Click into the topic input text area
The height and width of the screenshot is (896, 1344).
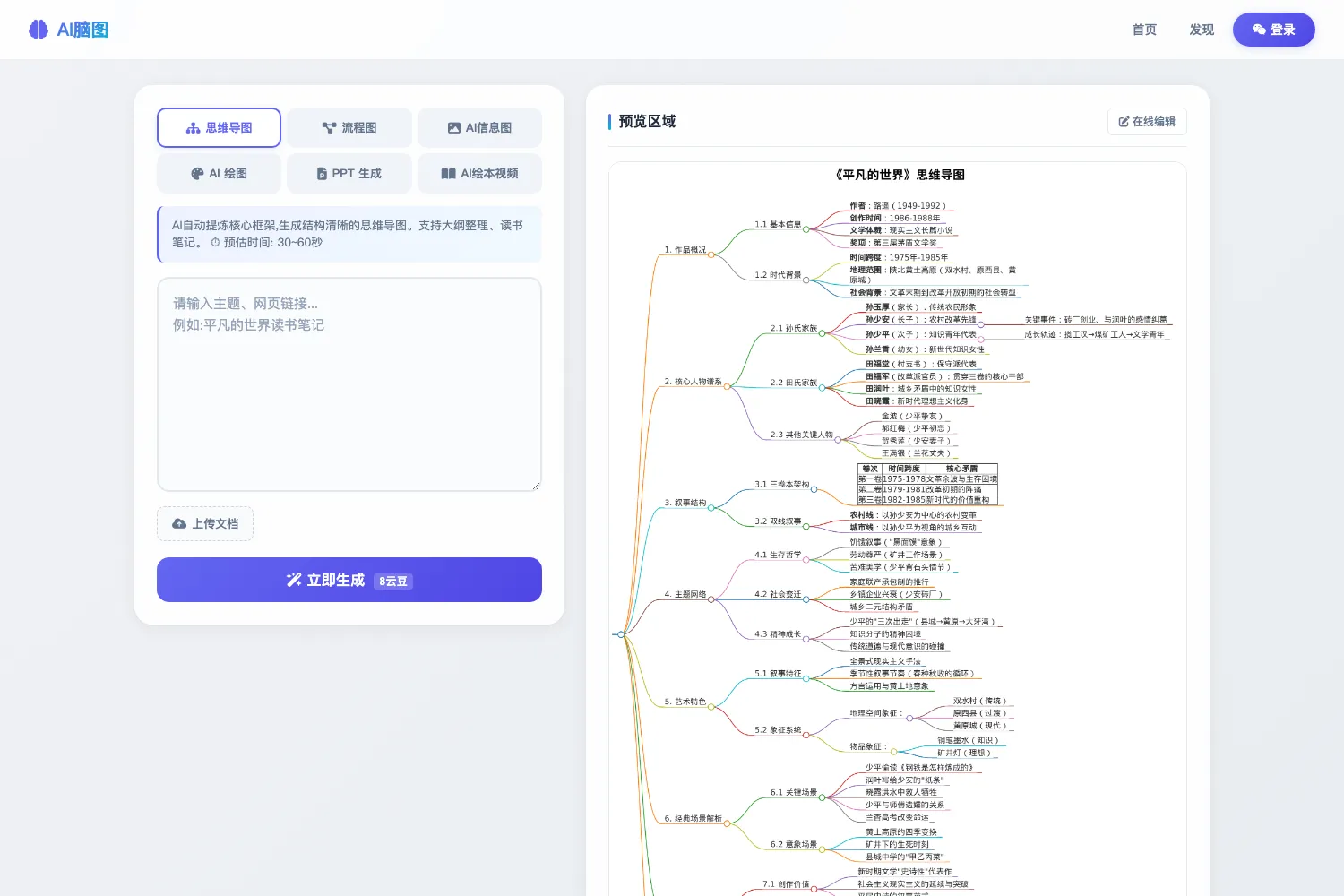coord(349,384)
